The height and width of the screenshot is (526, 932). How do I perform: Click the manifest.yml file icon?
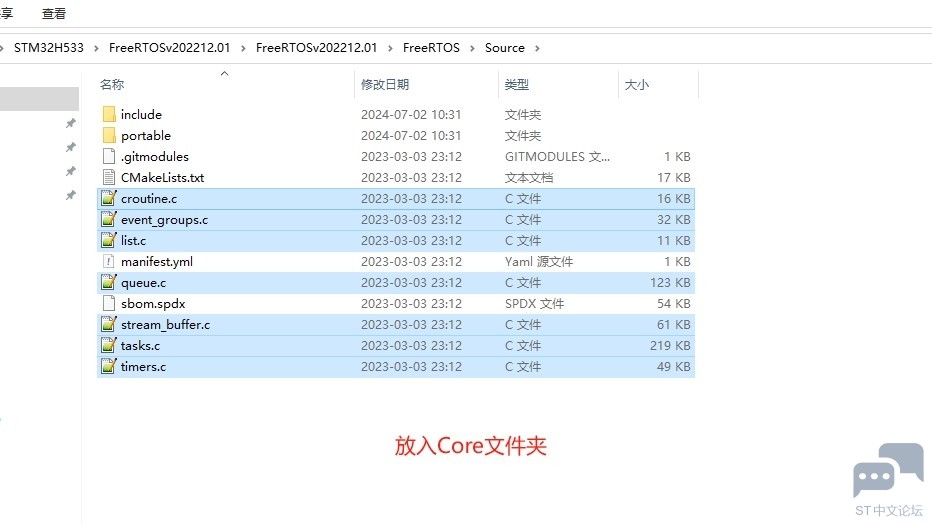[109, 262]
